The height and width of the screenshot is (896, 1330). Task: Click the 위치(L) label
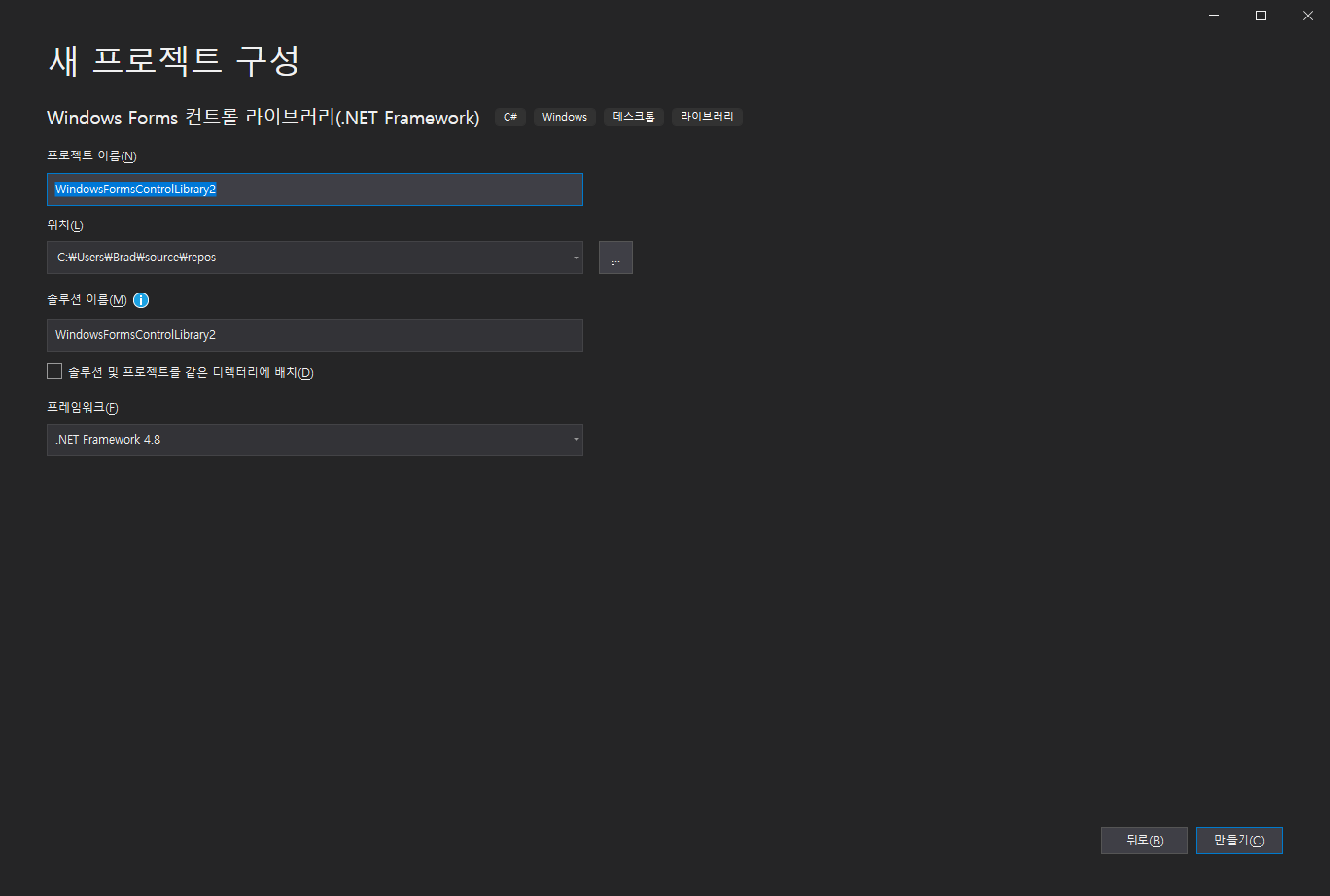click(65, 225)
